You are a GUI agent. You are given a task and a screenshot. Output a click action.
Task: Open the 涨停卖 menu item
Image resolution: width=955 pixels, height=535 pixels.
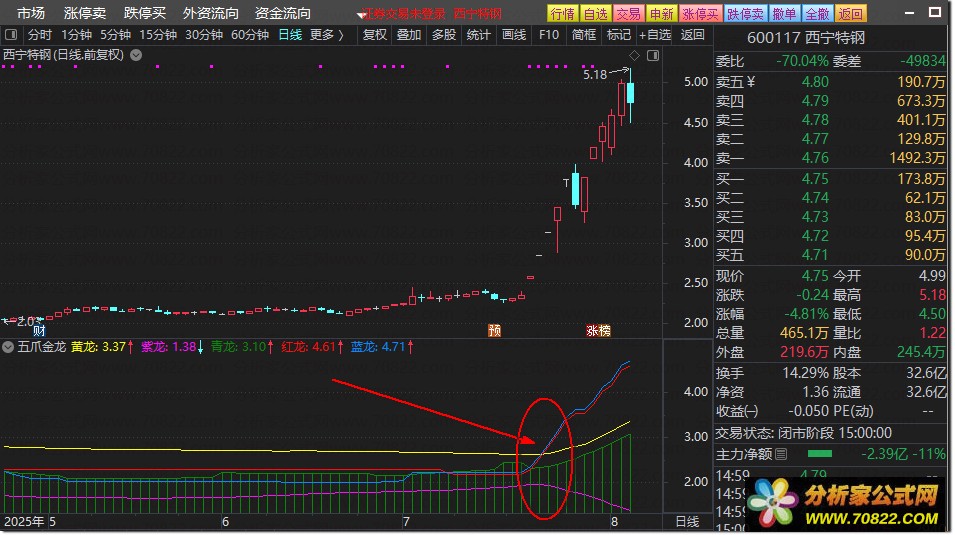pyautogui.click(x=85, y=13)
